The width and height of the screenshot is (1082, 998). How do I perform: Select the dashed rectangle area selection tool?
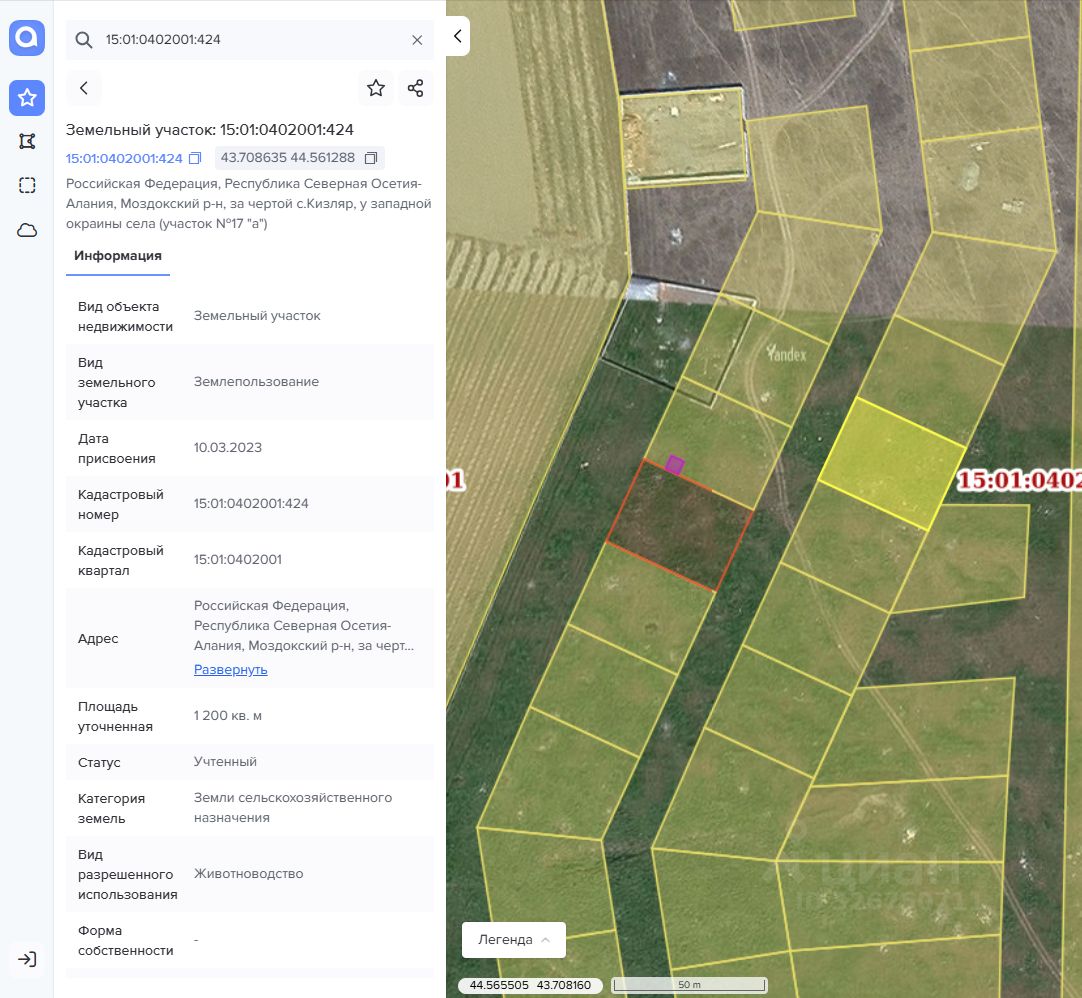(27, 185)
